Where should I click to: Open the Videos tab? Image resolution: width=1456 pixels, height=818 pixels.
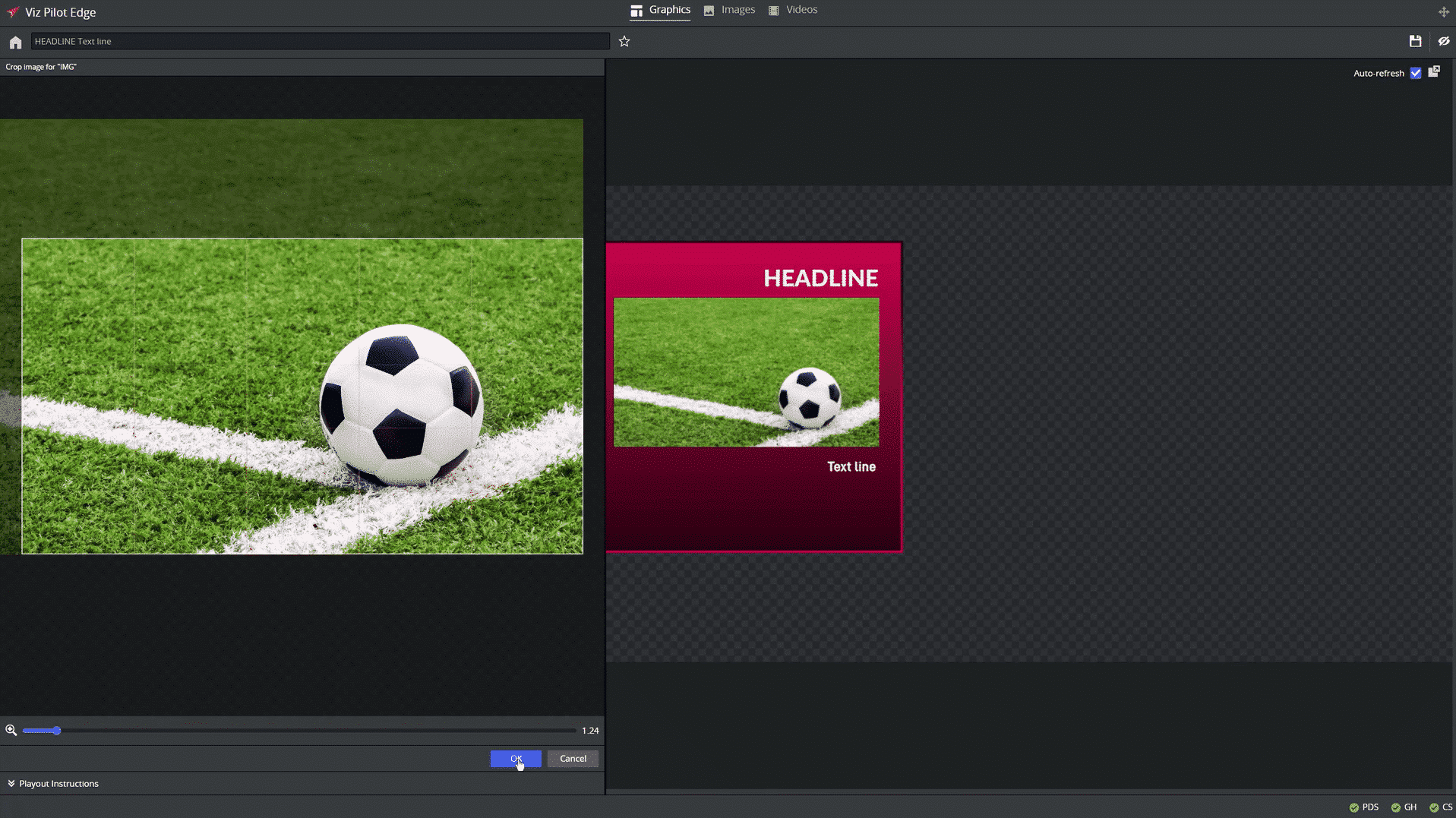[x=793, y=10]
